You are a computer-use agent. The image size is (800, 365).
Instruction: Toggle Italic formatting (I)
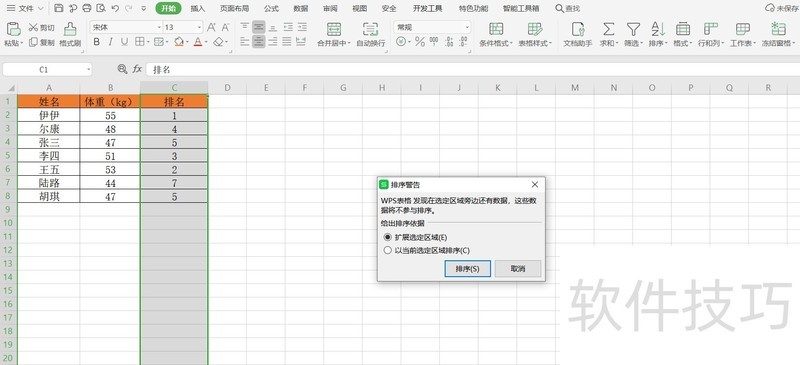(110, 42)
